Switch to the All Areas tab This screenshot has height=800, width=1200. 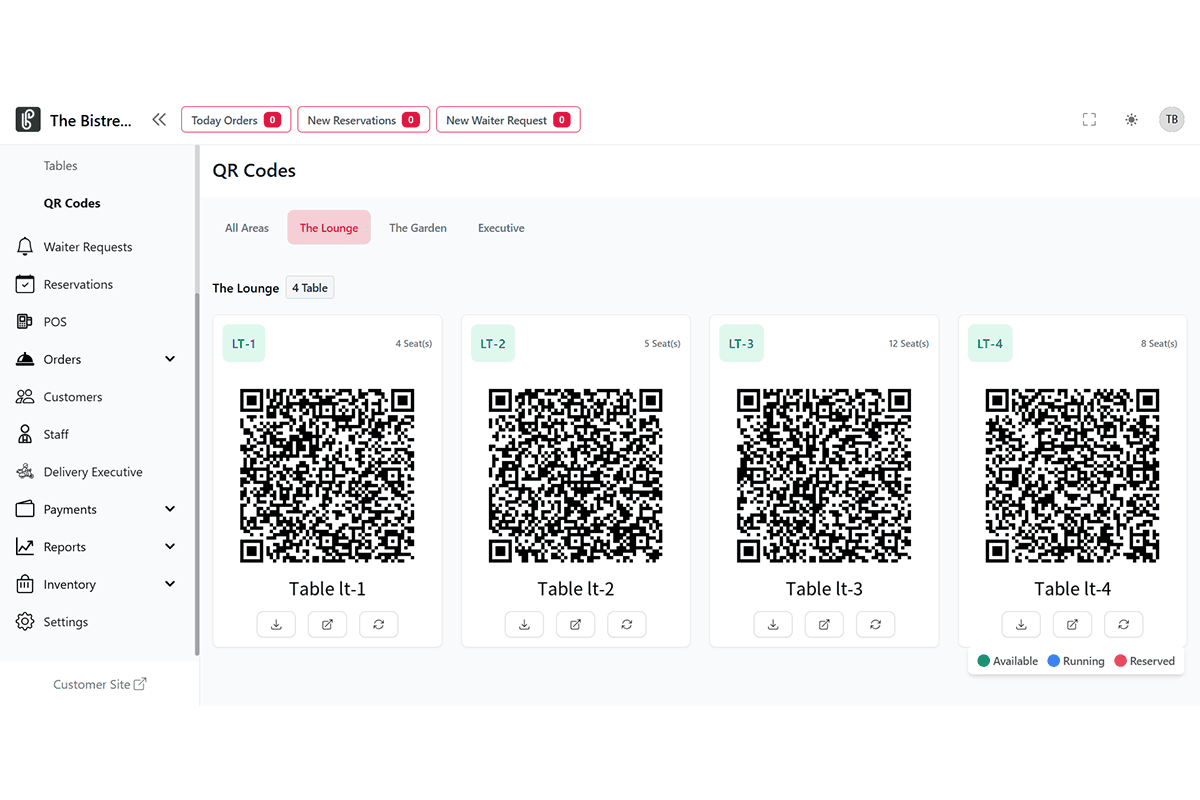point(247,228)
